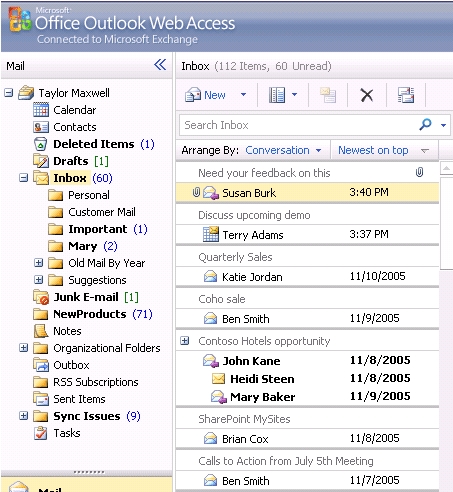
Task: Click the Drafts folder icon
Action: (x=41, y=161)
